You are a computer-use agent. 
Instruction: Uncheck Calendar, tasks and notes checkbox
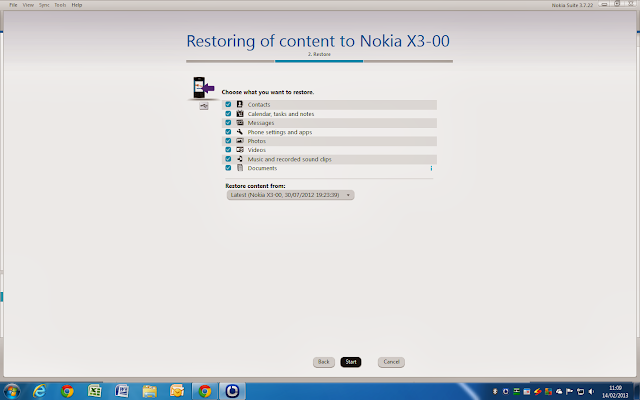pos(228,113)
